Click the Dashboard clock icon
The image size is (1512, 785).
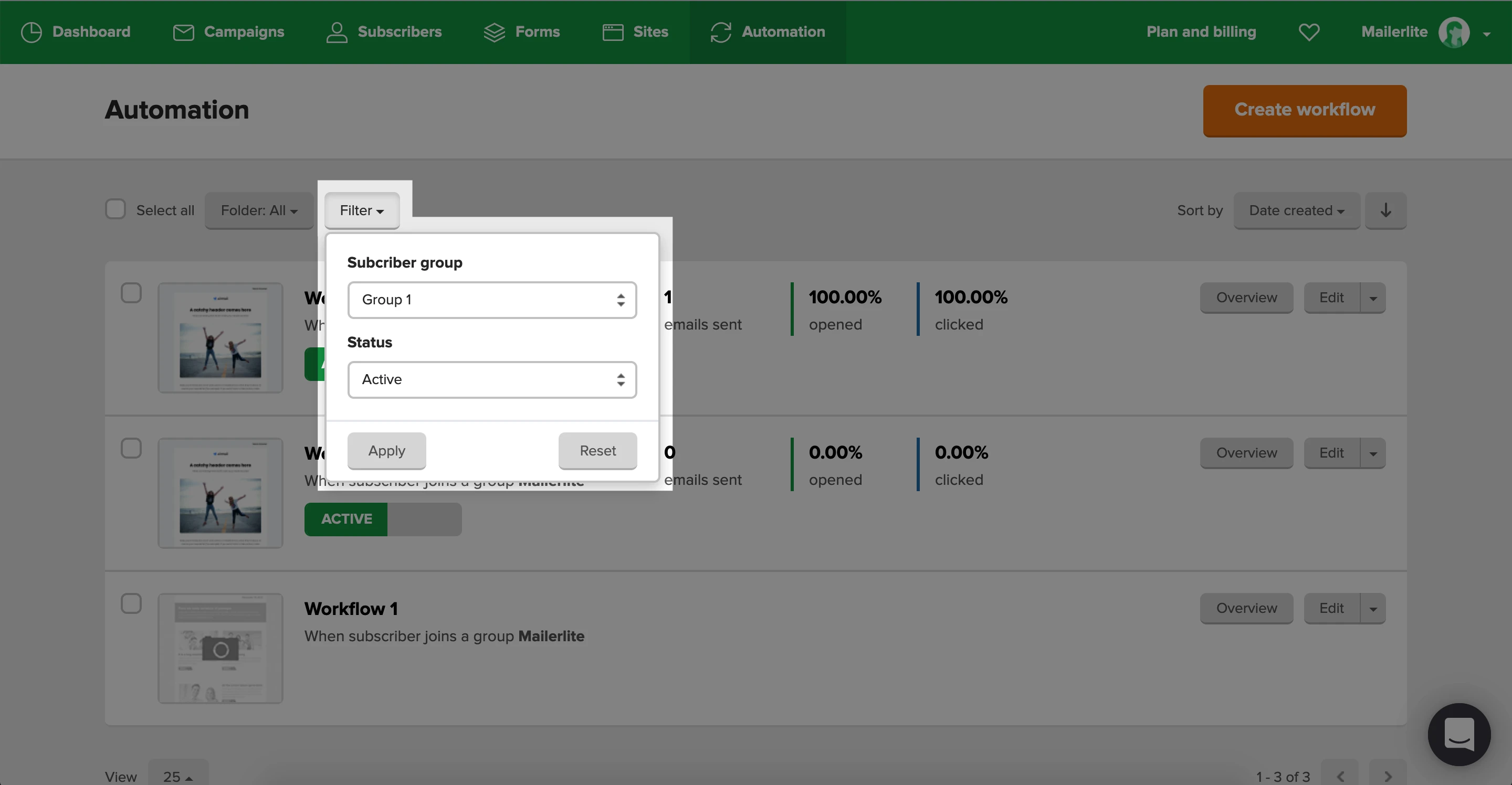[31, 32]
